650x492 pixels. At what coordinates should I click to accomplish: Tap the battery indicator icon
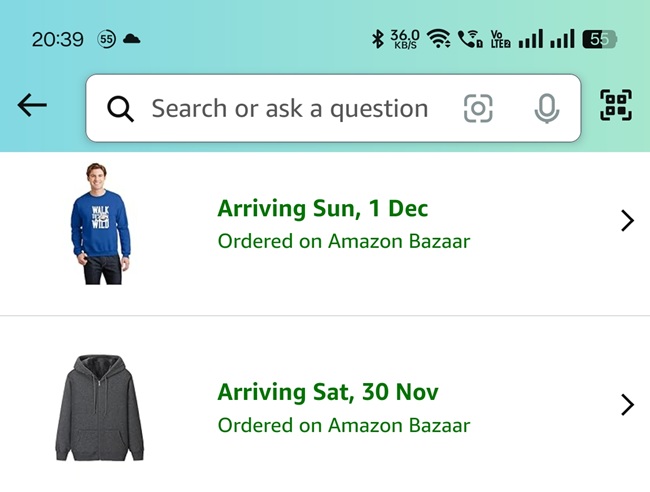[600, 39]
